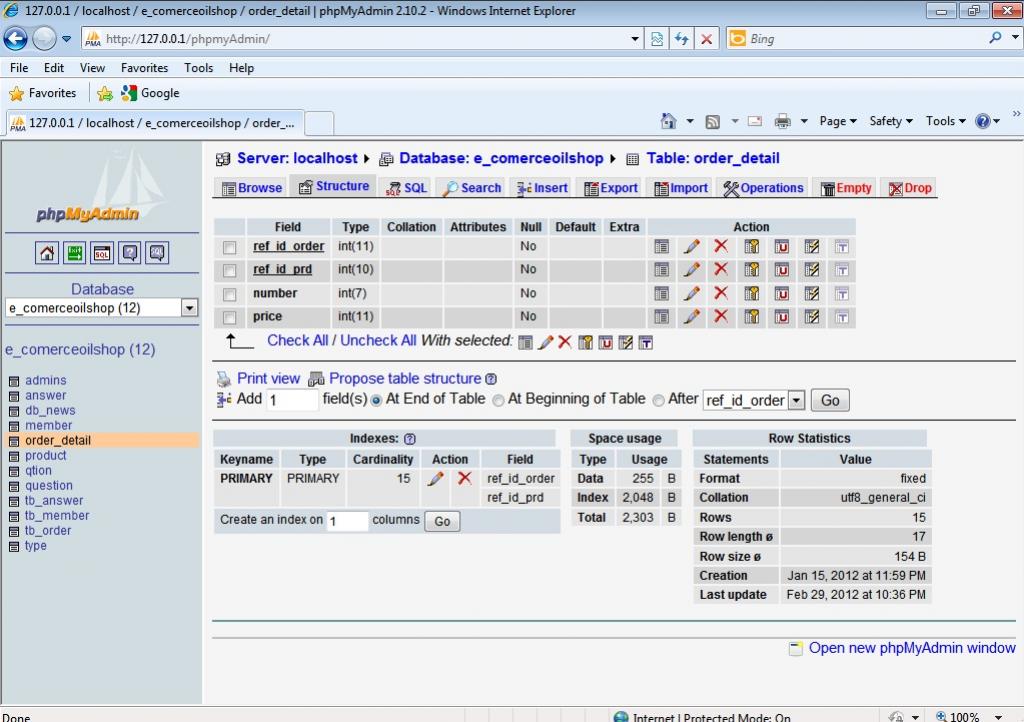This screenshot has width=1024, height=722.
Task: Click the red X drop icon for number field
Action: pyautogui.click(x=720, y=293)
